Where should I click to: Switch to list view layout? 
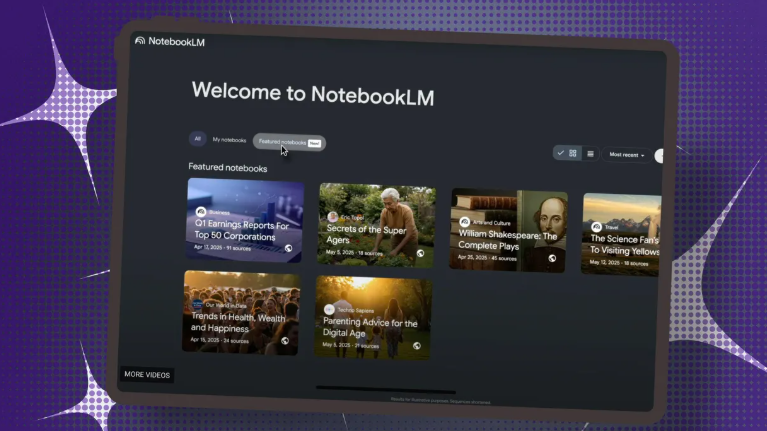[x=590, y=154]
